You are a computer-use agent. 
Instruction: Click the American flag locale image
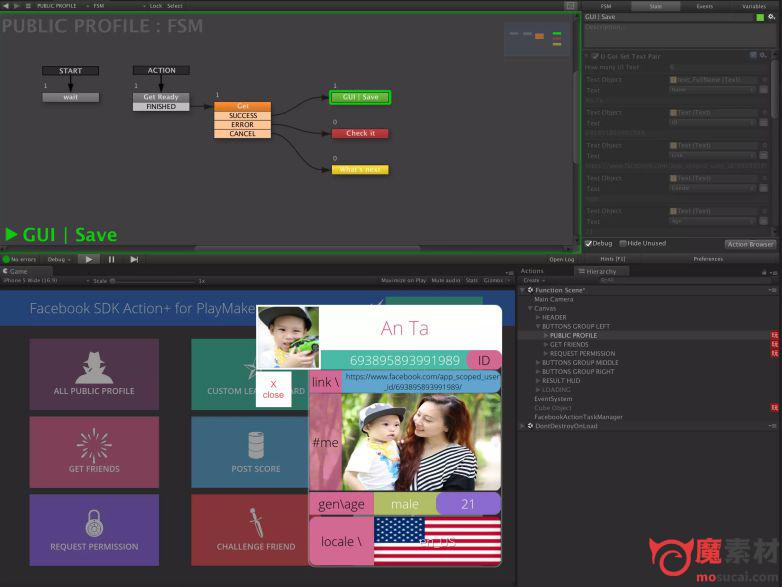437,541
